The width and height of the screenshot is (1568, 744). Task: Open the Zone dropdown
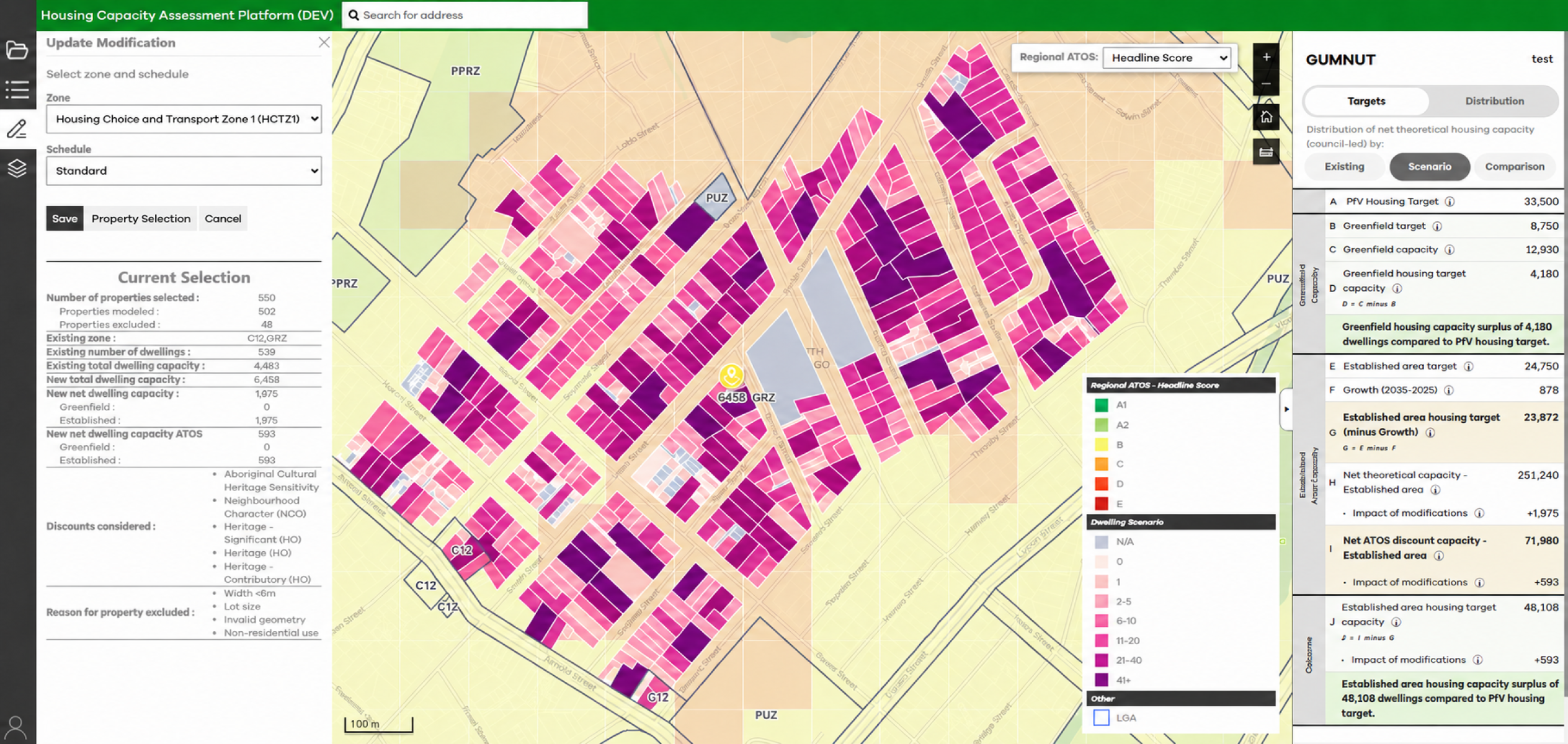tap(184, 119)
